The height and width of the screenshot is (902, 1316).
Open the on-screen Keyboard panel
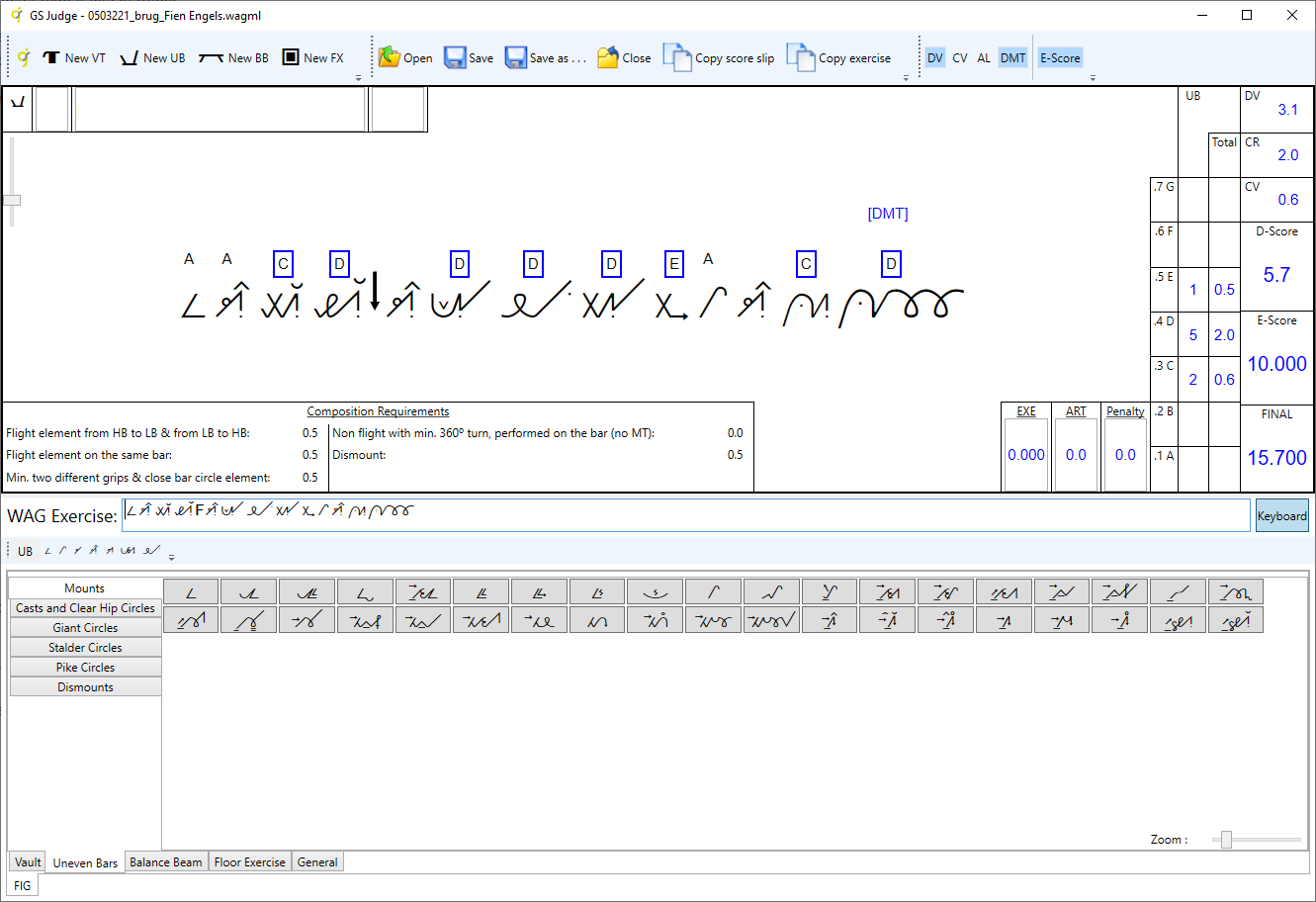pyautogui.click(x=1281, y=515)
